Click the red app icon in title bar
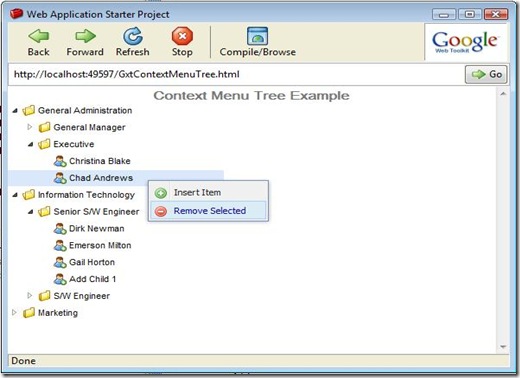520x378 pixels. pyautogui.click(x=16, y=14)
